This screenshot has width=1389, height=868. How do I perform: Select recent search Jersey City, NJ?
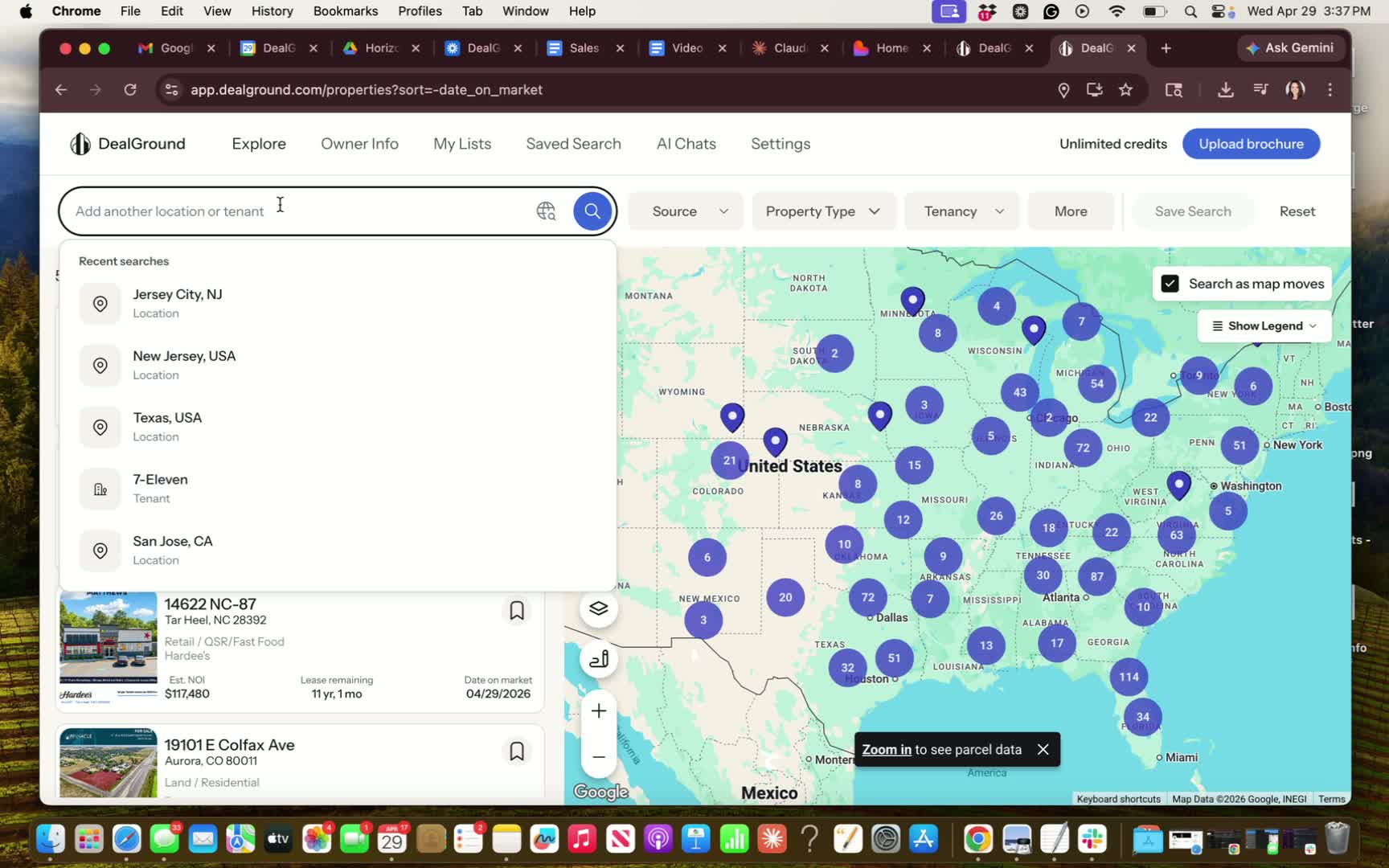point(338,303)
